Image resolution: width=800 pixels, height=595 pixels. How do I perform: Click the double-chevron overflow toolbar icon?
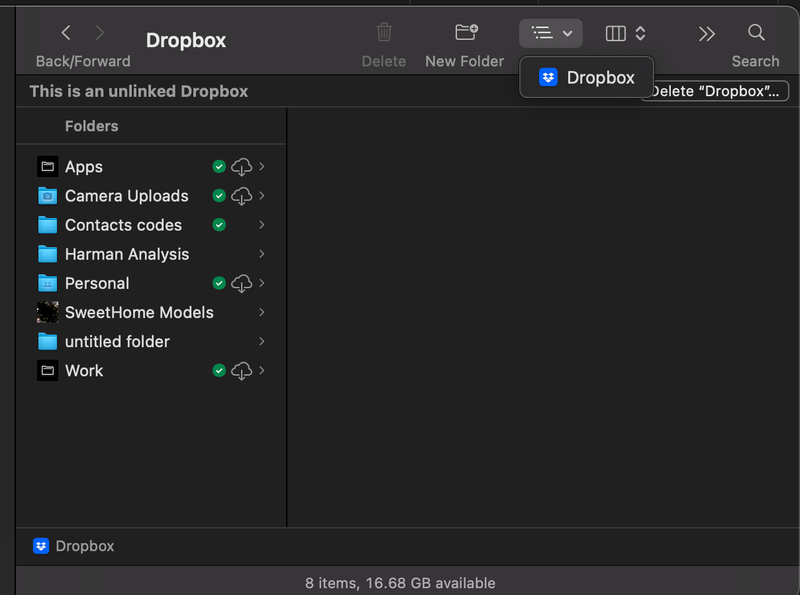pyautogui.click(x=706, y=32)
